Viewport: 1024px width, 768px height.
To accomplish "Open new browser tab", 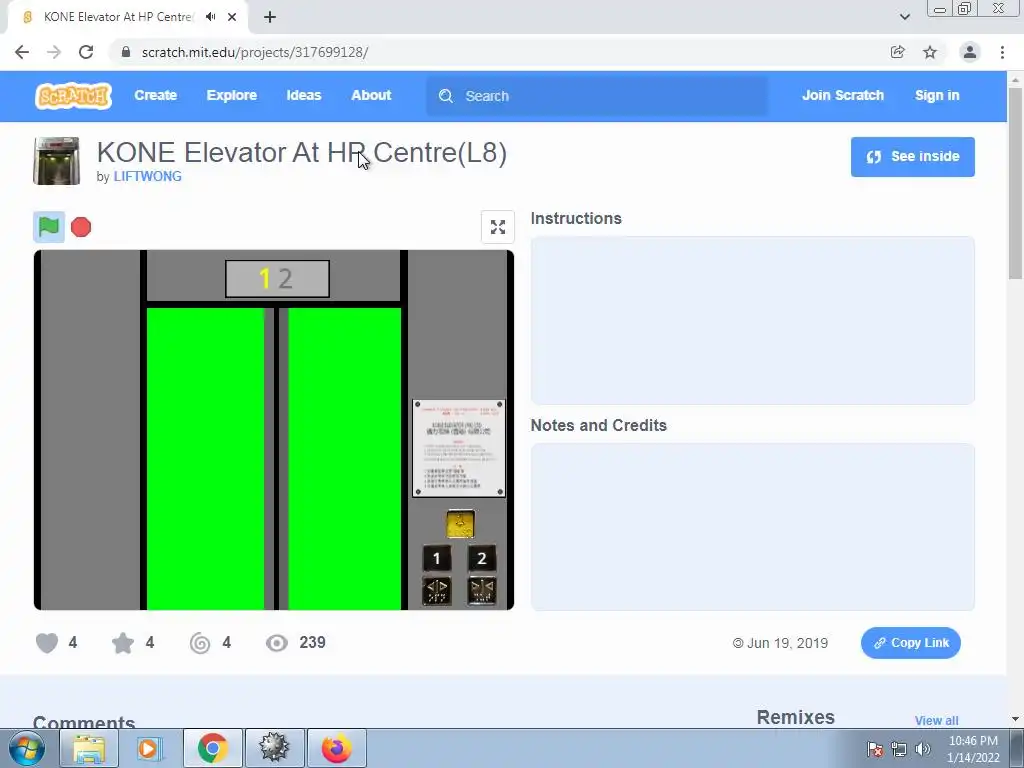I will pos(270,18).
